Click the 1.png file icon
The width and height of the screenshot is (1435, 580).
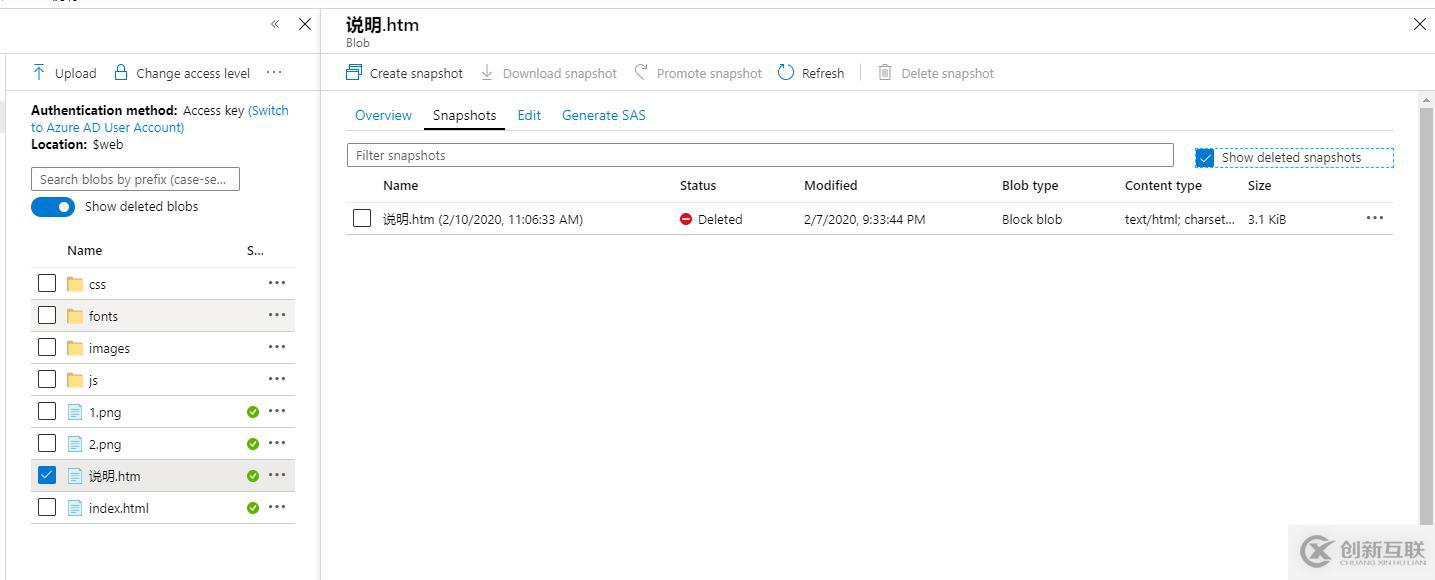coord(75,412)
